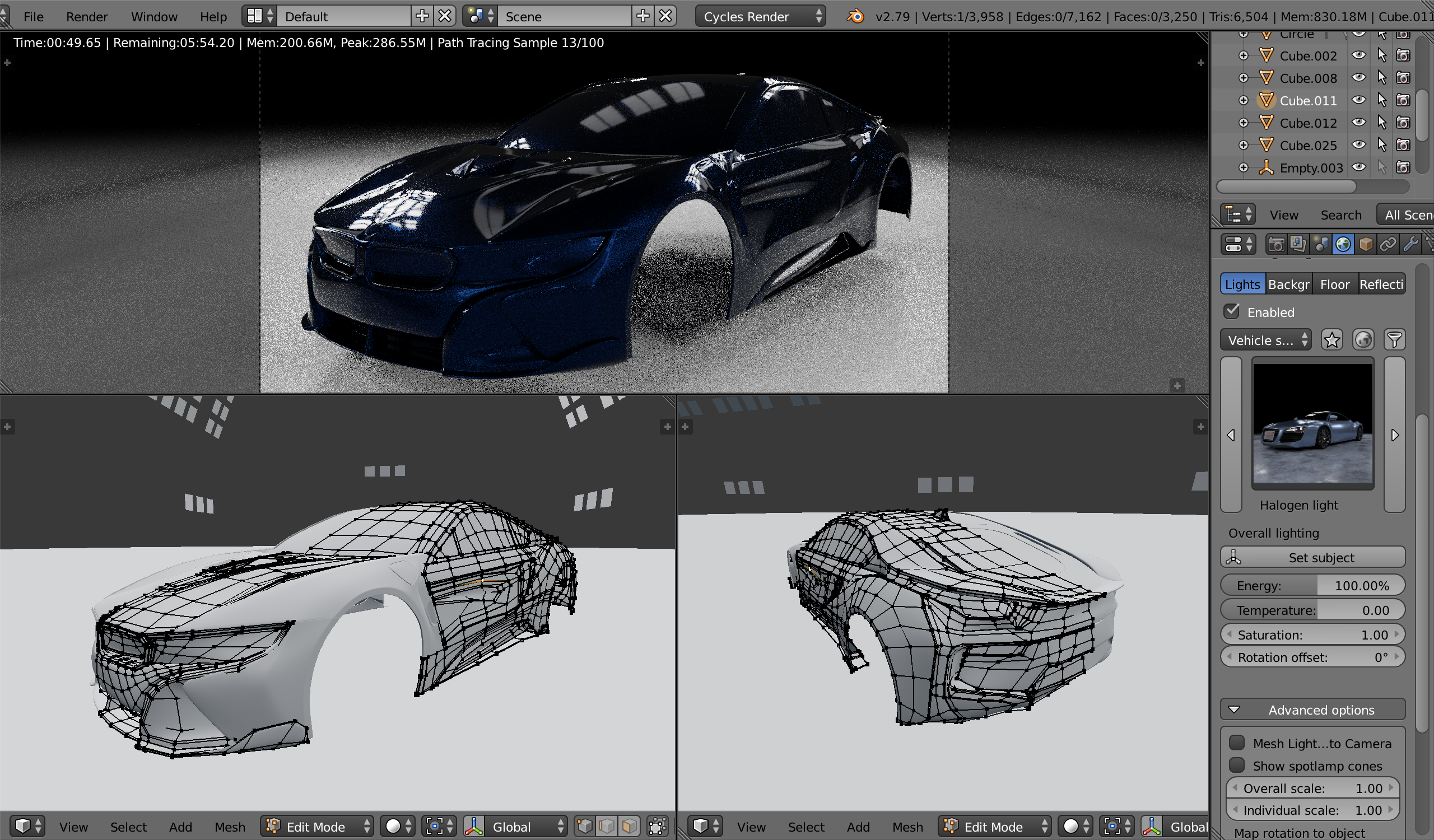Viewport: 1434px width, 840px height.
Task: Expand the Cube.002 outliner item
Action: (1244, 56)
